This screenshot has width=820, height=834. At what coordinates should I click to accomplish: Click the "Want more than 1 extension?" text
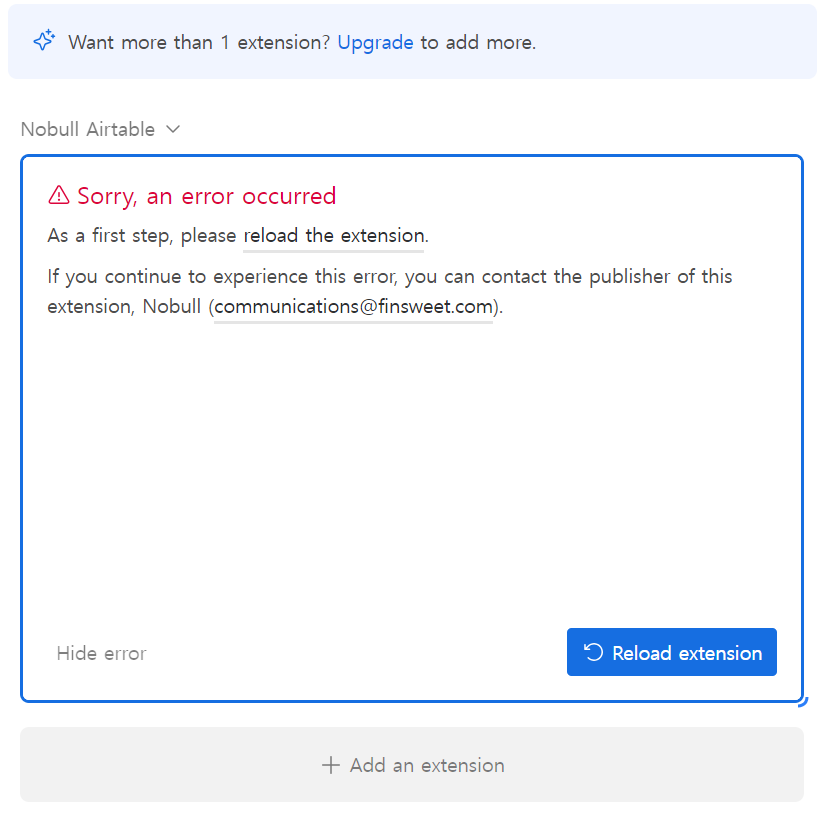(199, 43)
